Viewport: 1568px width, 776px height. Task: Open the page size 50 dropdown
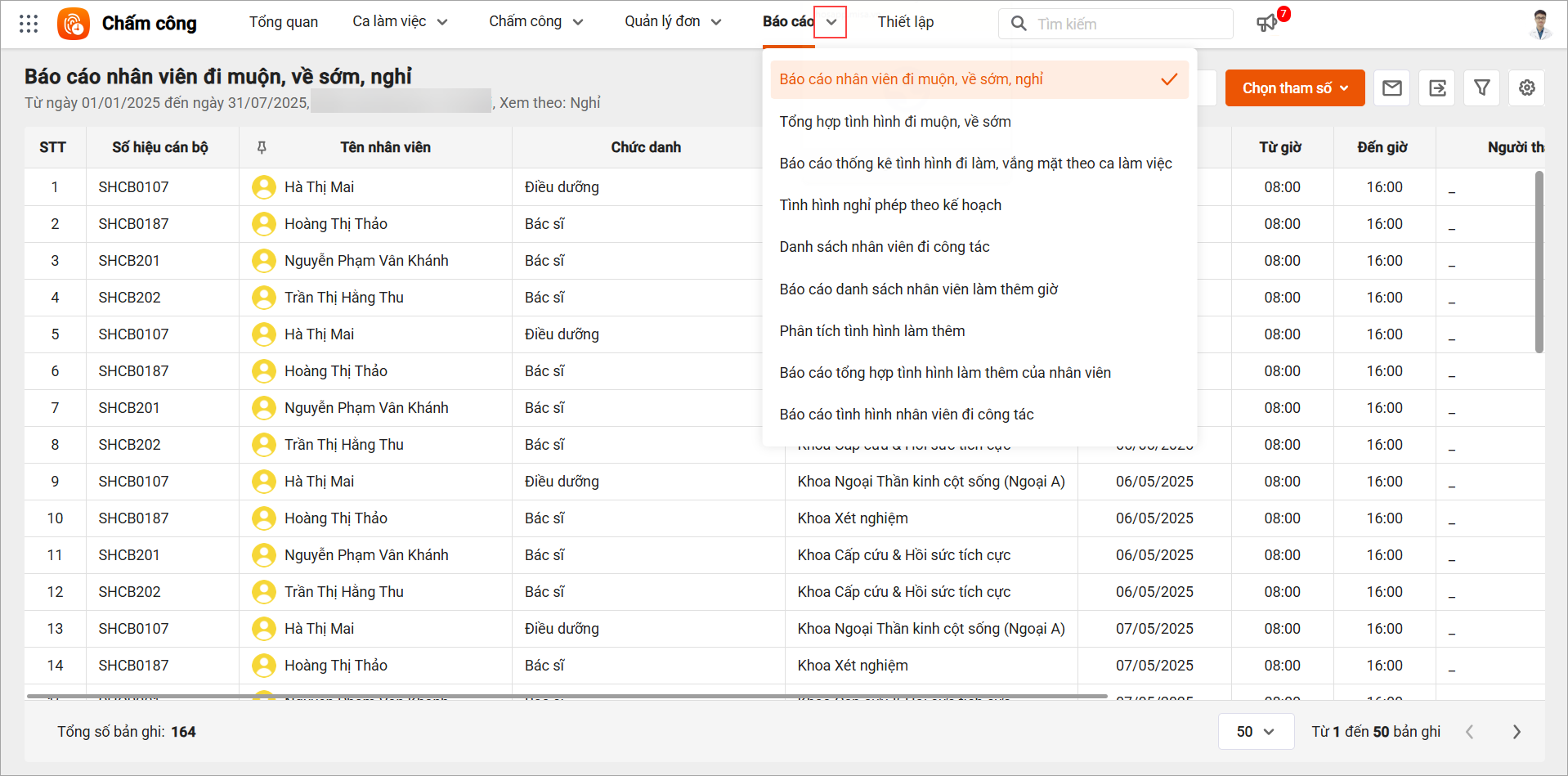(x=1255, y=732)
